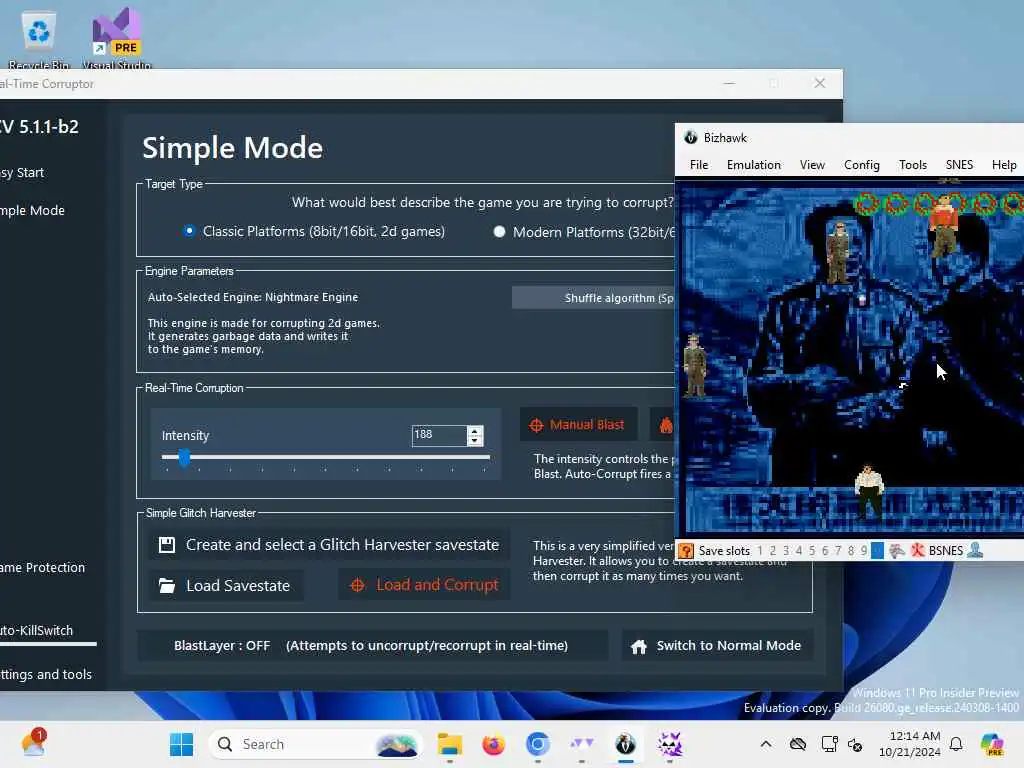Screen dimensions: 1024x768
Task: Click the Bizhawk question block status icon
Action: coord(686,551)
